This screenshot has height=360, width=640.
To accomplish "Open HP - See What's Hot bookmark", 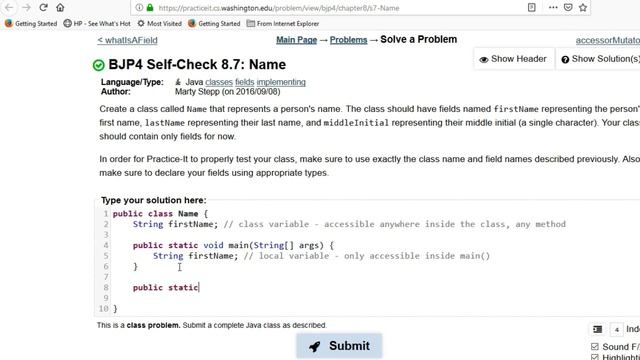I will 97,24.
